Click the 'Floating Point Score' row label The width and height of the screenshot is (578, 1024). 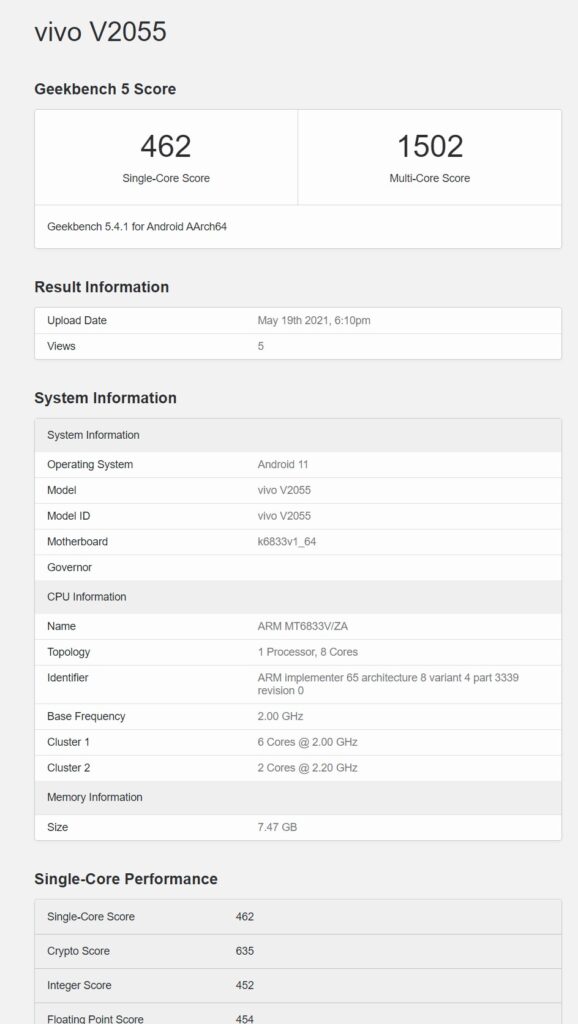(x=95, y=1019)
